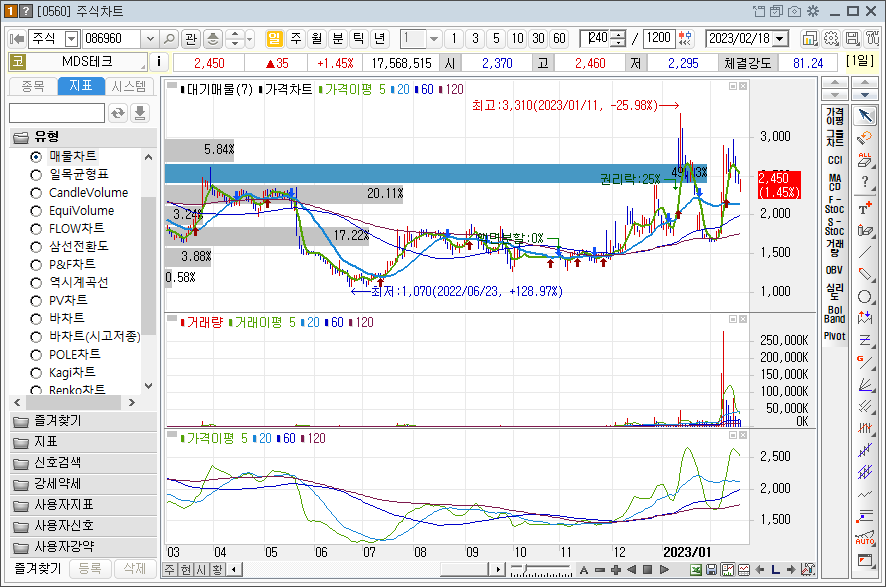Click the MACD indicator button
The height and width of the screenshot is (587, 886).
tap(835, 182)
